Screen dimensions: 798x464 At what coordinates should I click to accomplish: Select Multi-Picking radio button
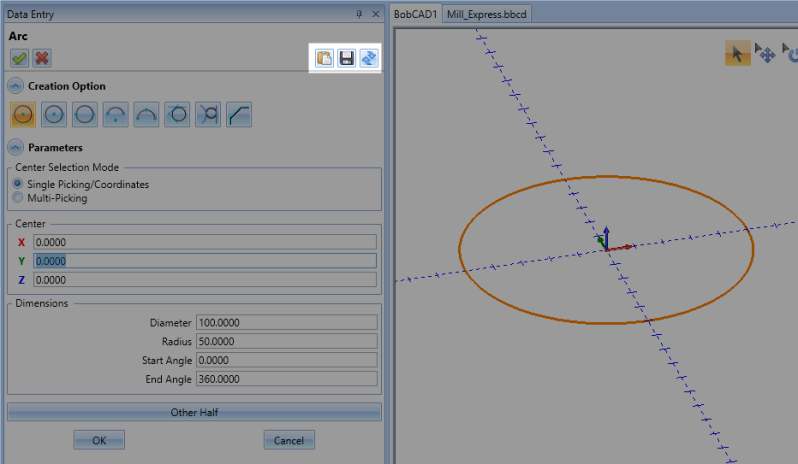pyautogui.click(x=17, y=198)
